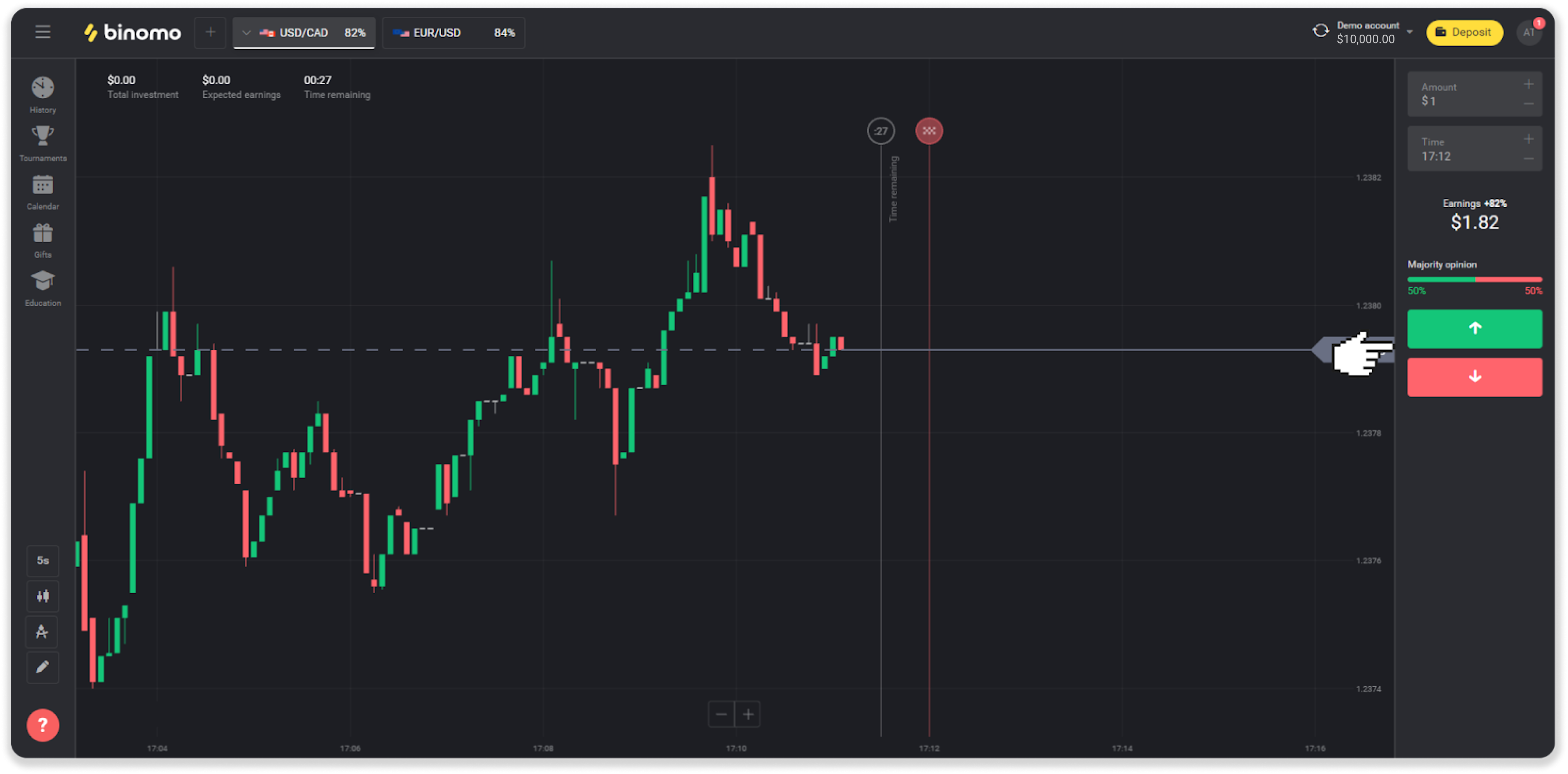
Task: Select the pencil drawing tool
Action: 42,668
